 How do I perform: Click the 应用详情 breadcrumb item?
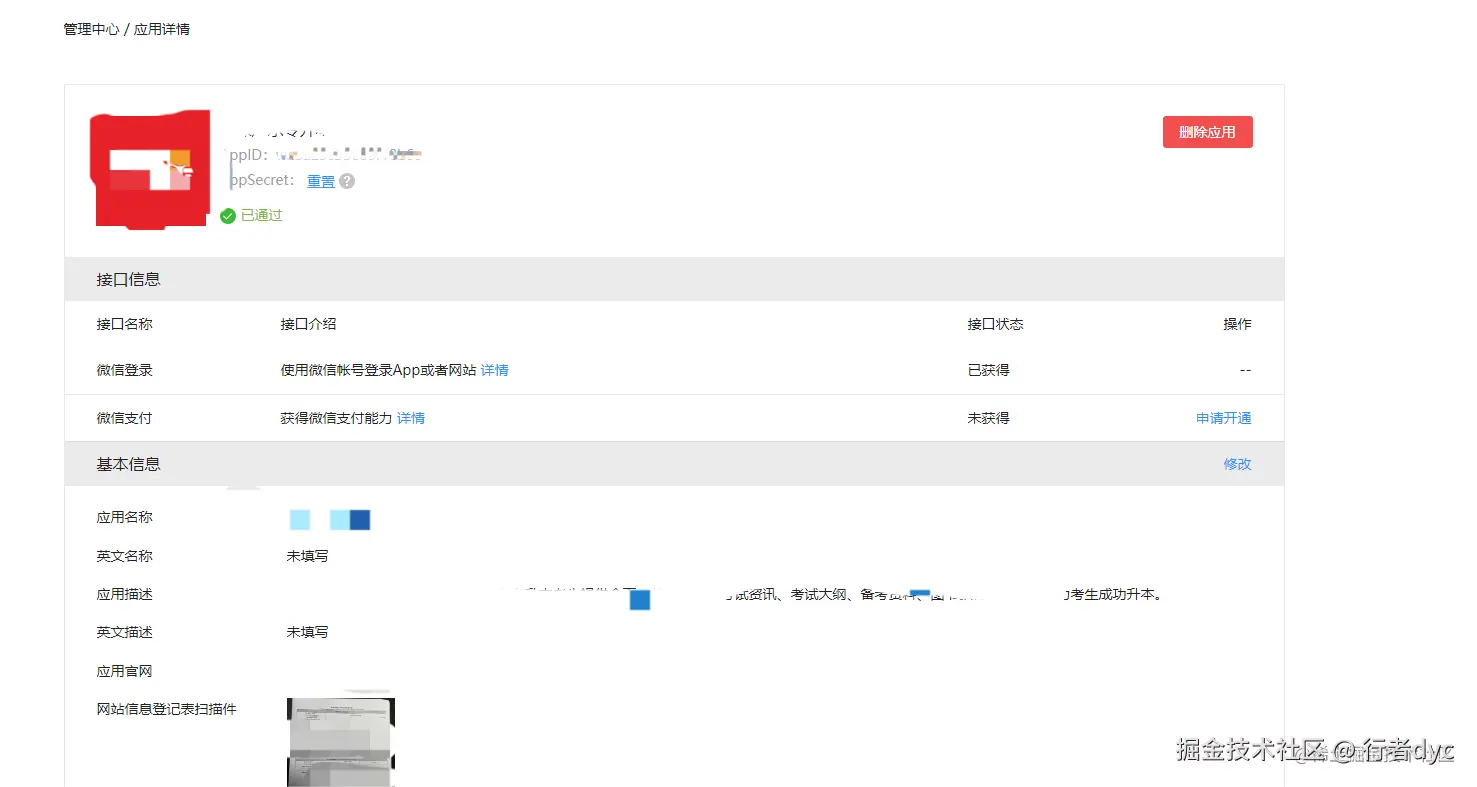click(162, 29)
